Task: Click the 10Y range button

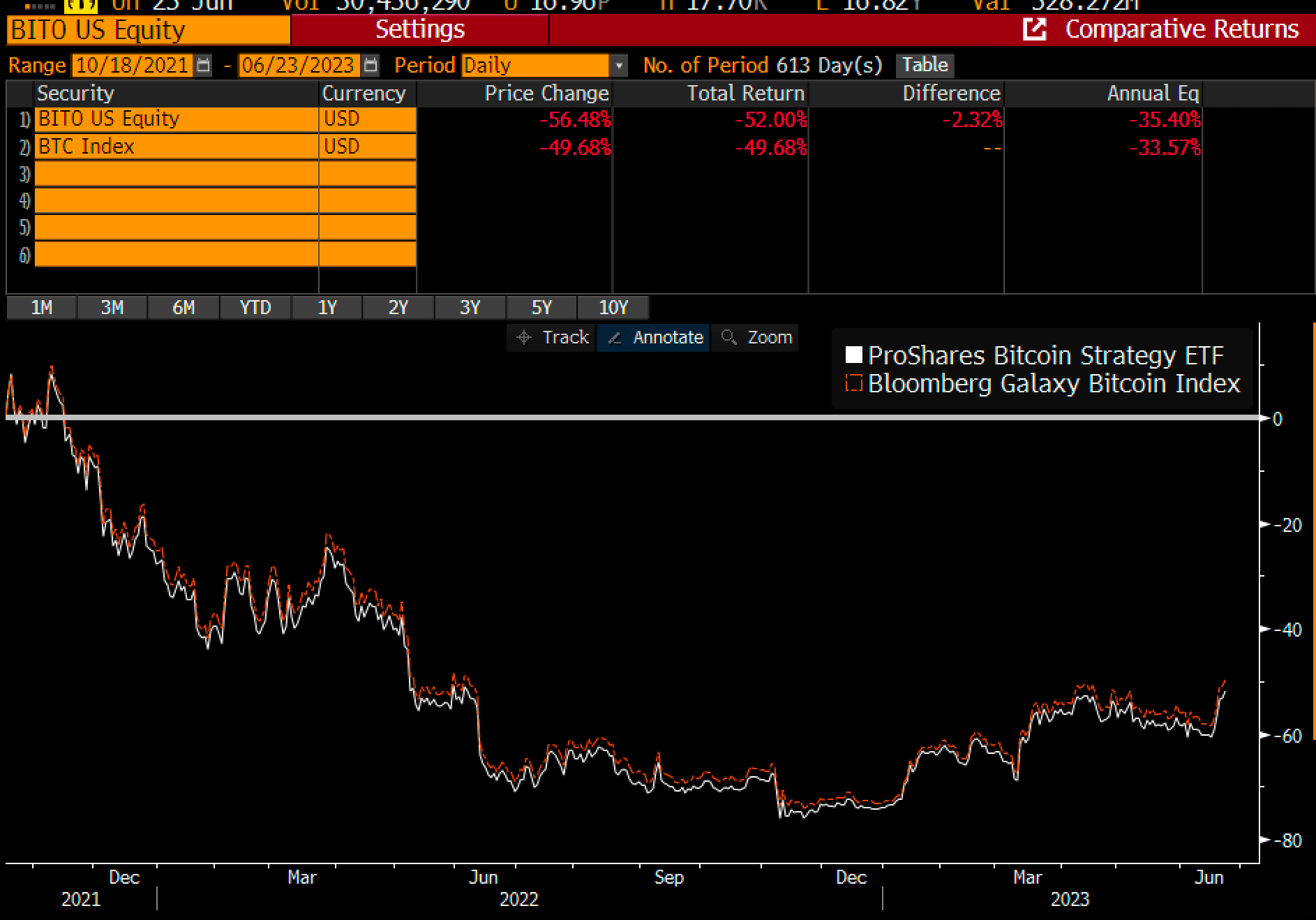Action: (x=612, y=307)
